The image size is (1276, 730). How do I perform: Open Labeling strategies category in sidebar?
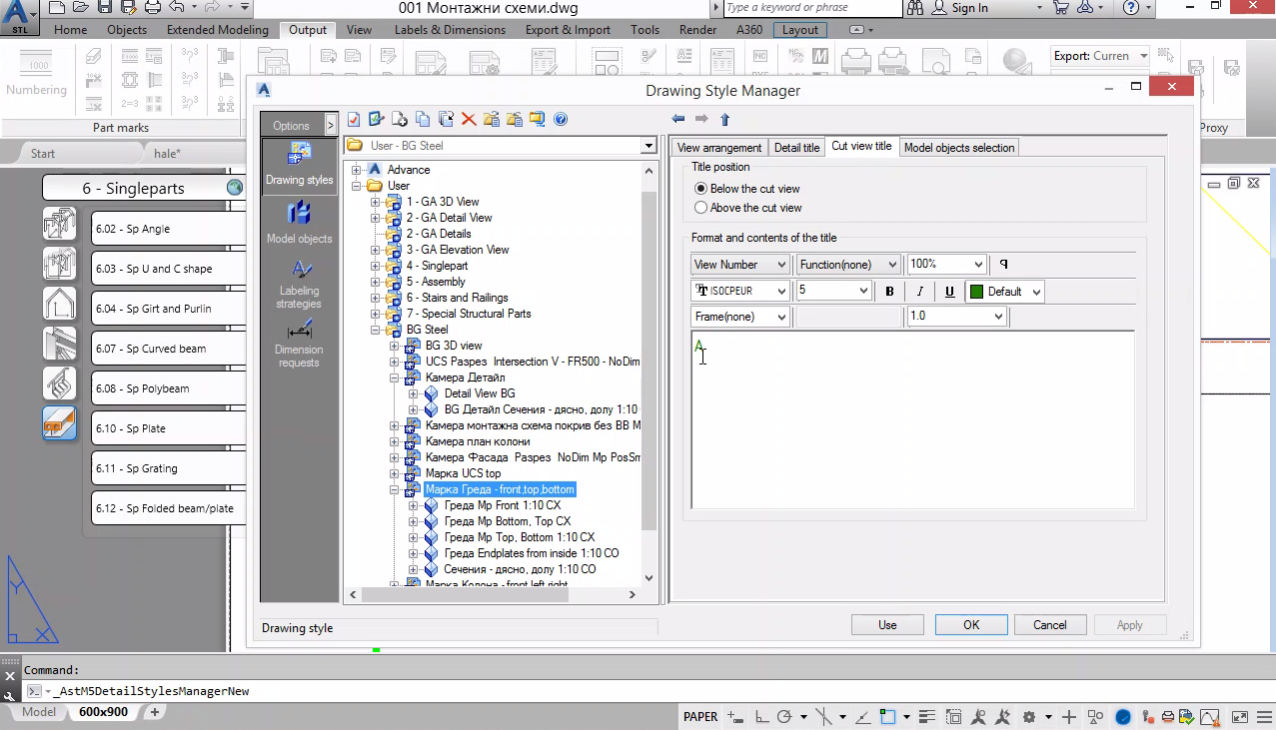coord(299,283)
